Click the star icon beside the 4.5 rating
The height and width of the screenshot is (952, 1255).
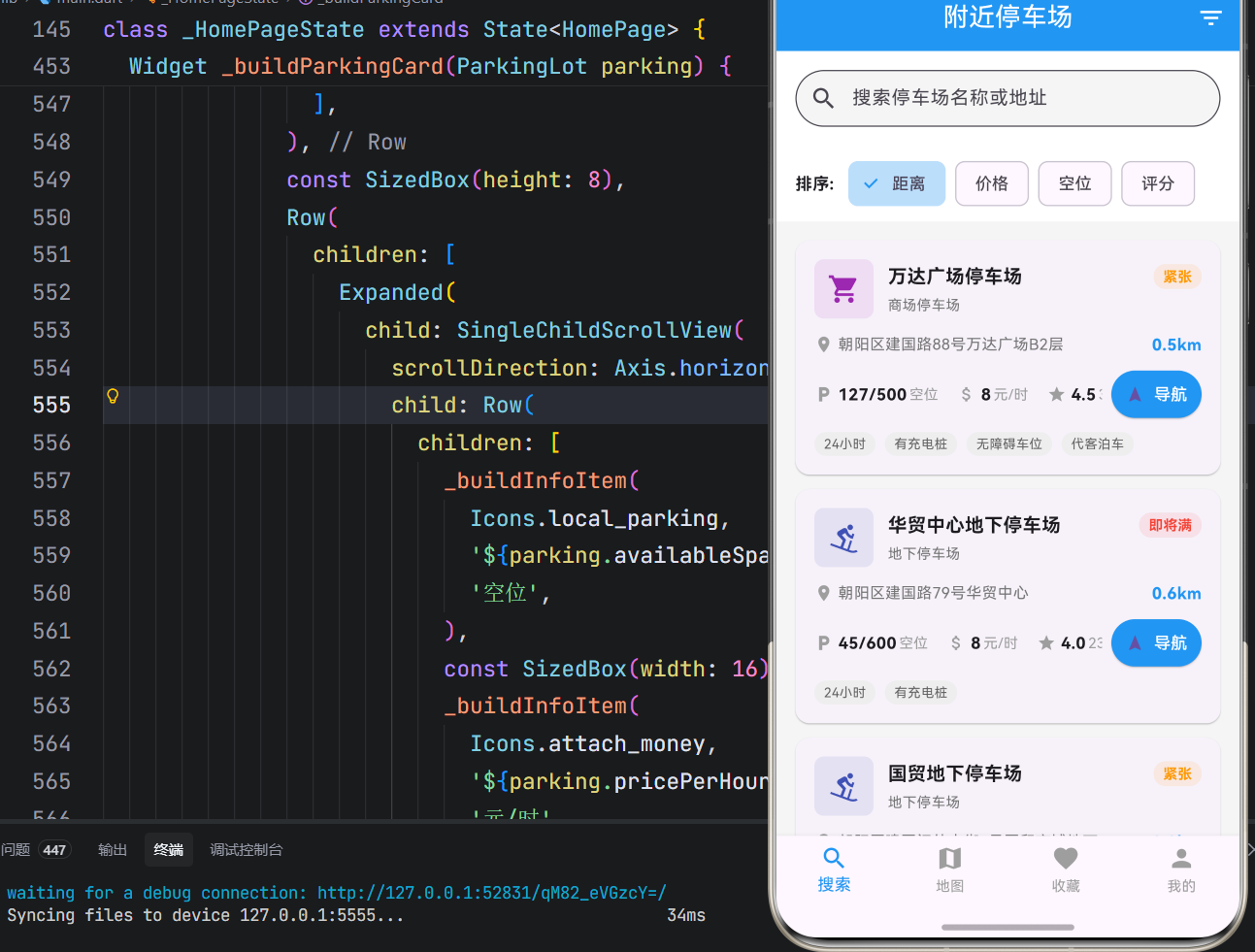tap(1056, 394)
